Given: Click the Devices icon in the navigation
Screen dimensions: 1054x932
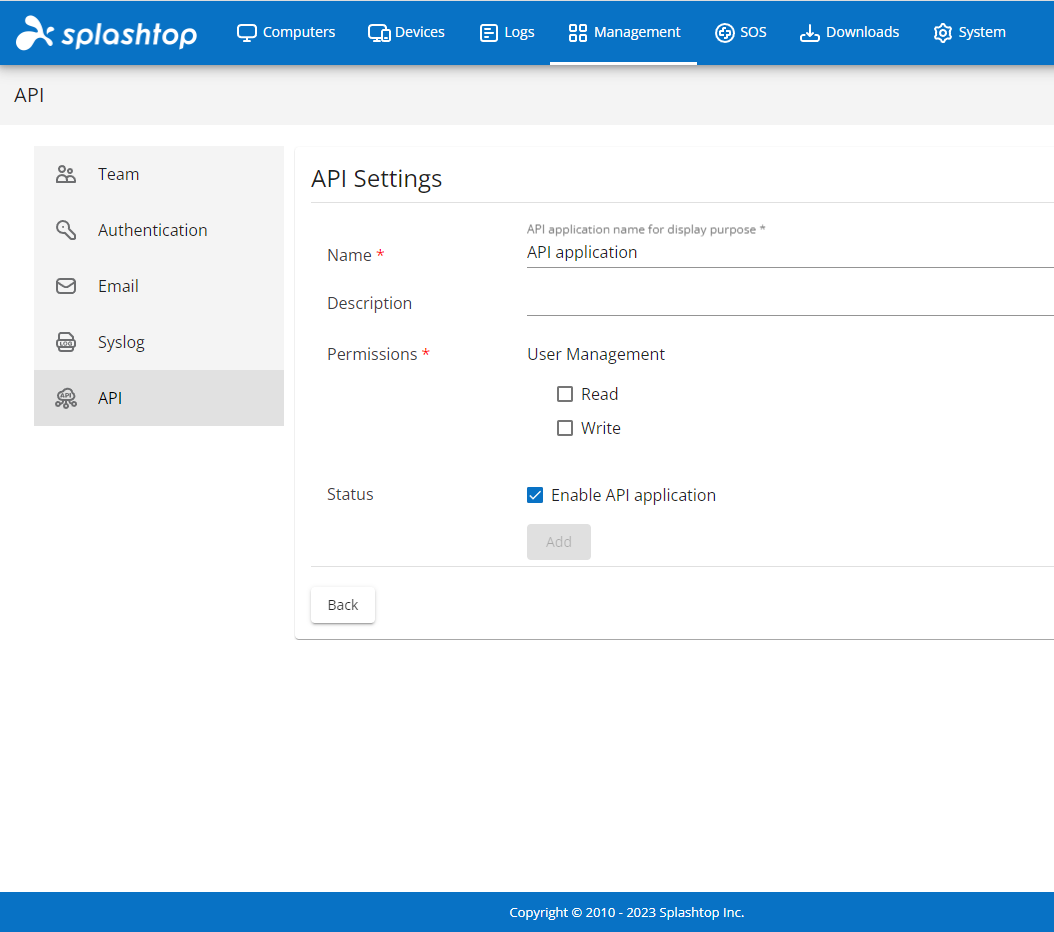Looking at the screenshot, I should click(379, 31).
